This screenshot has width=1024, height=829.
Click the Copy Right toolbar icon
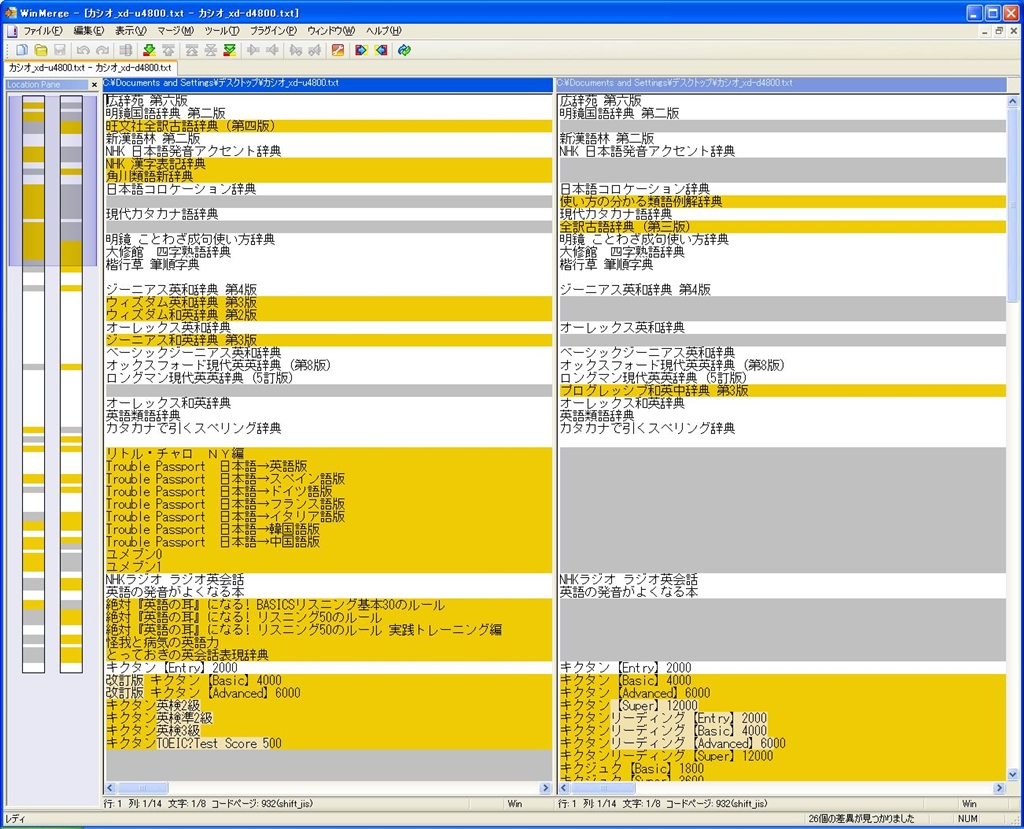tap(253, 50)
